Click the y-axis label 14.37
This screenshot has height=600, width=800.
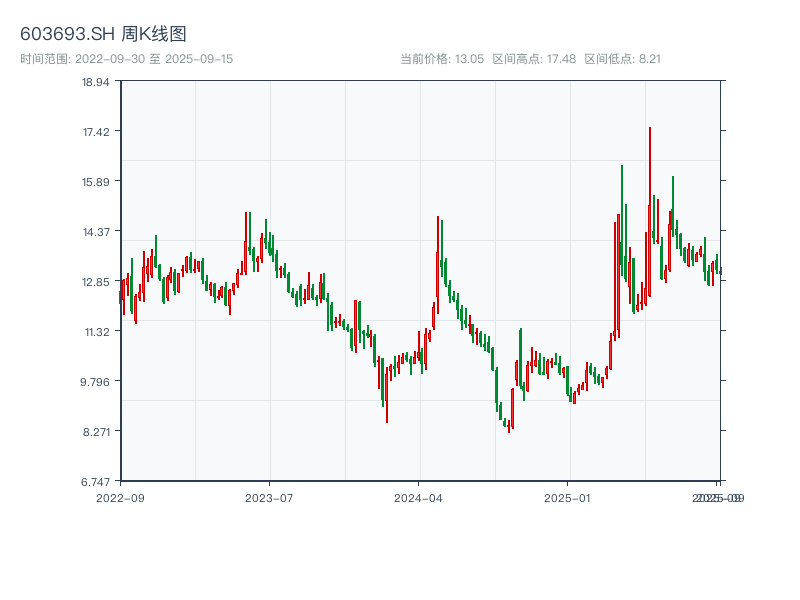pyautogui.click(x=96, y=232)
